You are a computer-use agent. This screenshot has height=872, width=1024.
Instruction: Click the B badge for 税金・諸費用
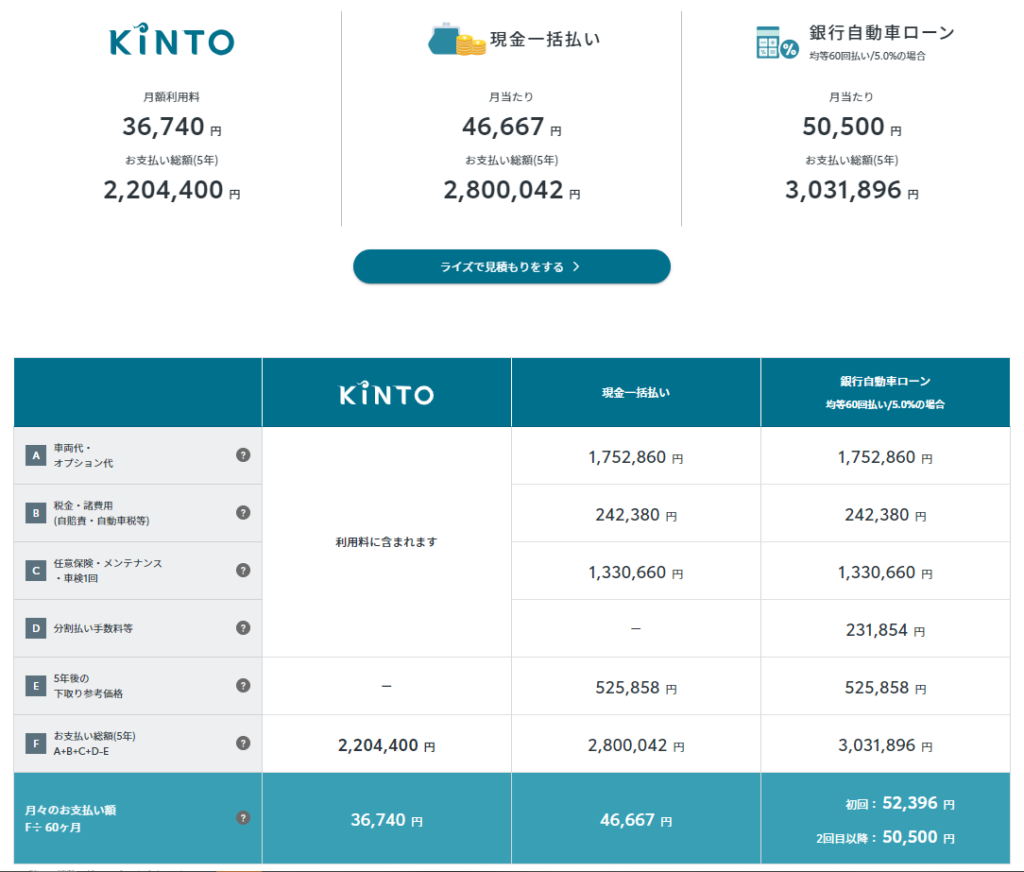coord(36,513)
